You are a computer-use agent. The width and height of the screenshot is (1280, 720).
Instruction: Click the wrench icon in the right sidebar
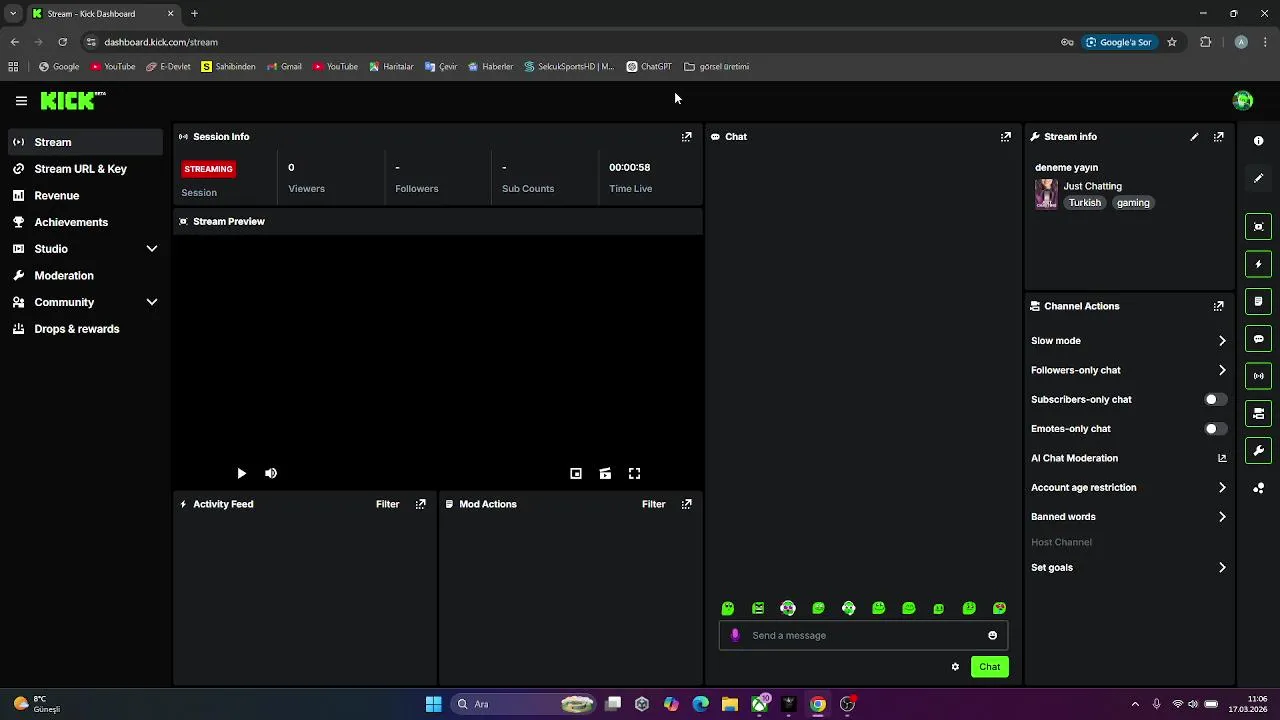[x=1258, y=451]
